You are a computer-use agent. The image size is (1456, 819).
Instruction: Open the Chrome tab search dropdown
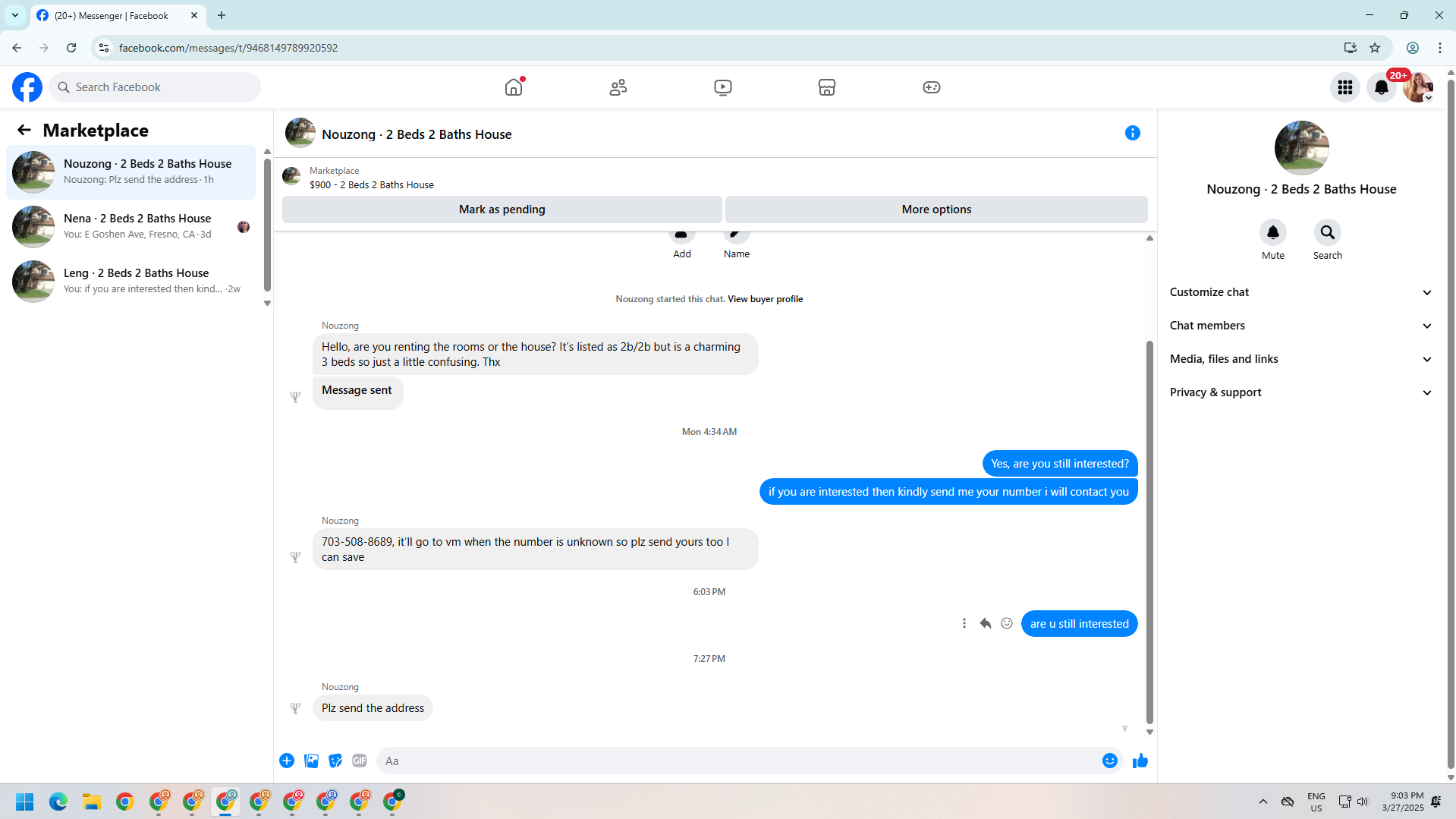click(x=15, y=15)
